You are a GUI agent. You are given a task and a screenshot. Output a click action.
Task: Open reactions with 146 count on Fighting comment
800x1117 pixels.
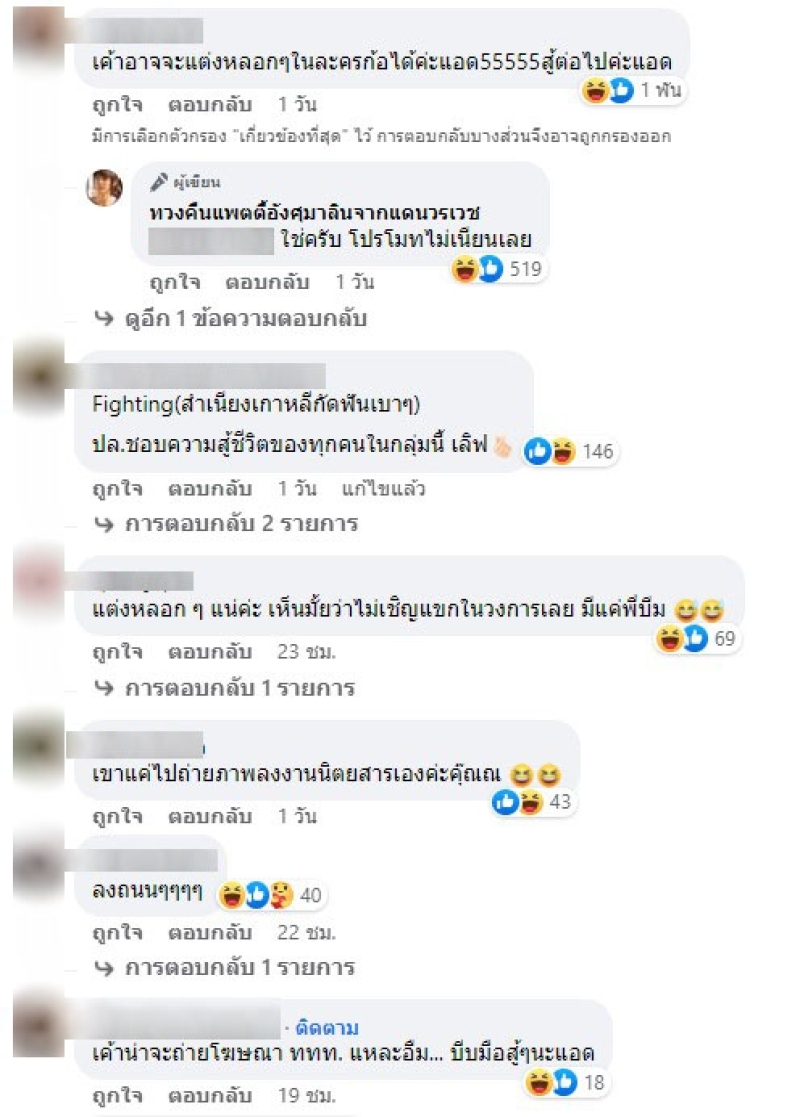pyautogui.click(x=570, y=452)
